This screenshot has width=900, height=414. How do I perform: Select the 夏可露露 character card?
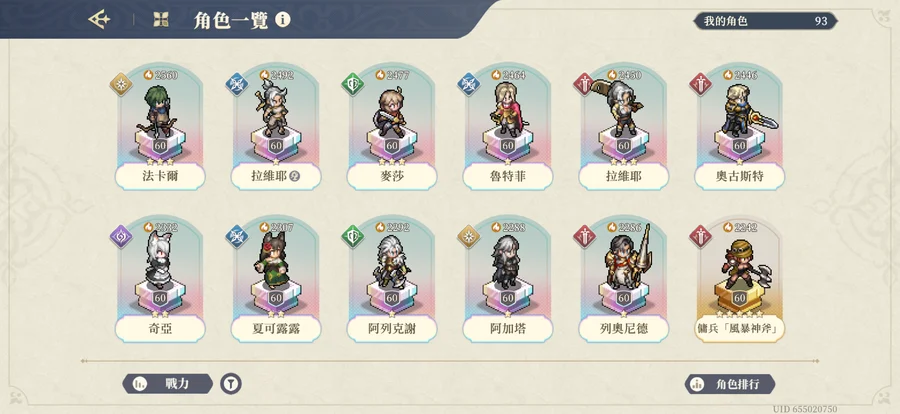276,279
